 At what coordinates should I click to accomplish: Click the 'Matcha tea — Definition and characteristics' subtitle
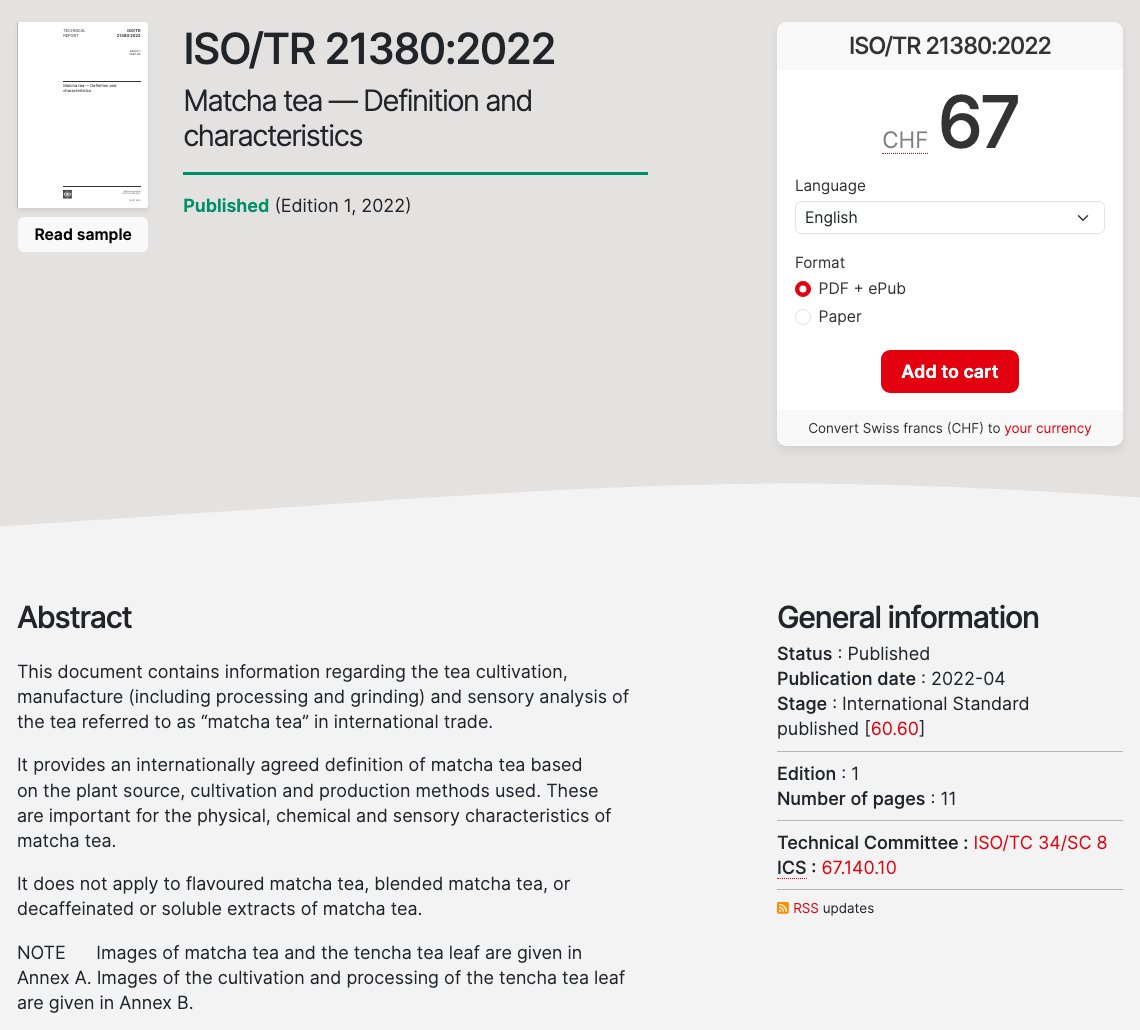(358, 118)
